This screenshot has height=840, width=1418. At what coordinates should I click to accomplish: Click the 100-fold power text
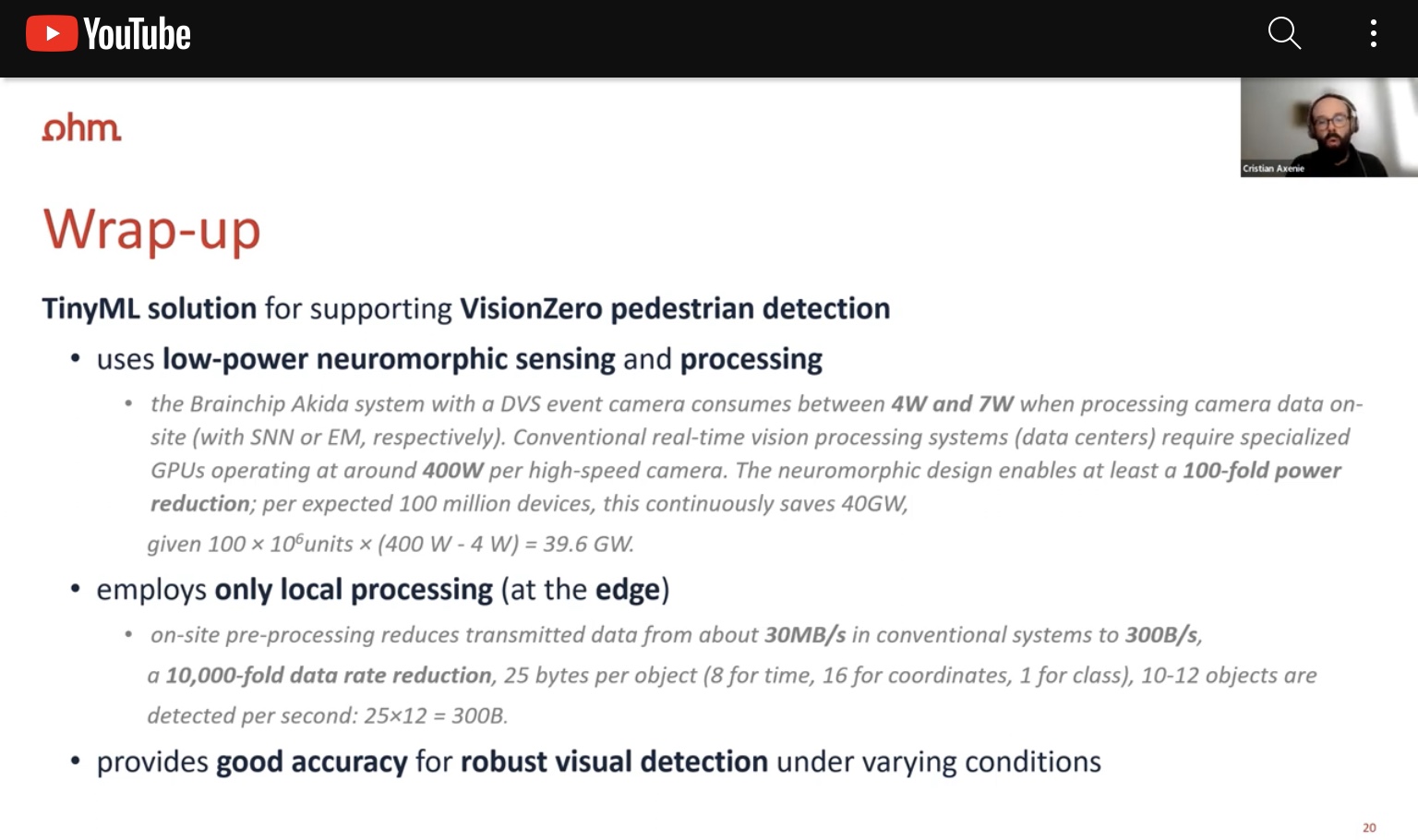point(1262,471)
